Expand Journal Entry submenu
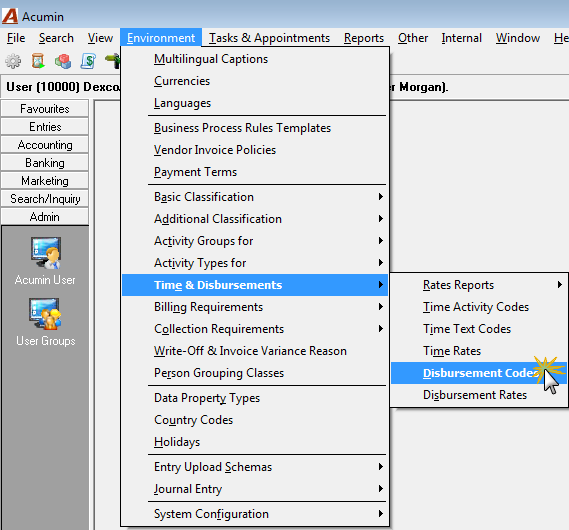This screenshot has width=569, height=530. coord(255,489)
